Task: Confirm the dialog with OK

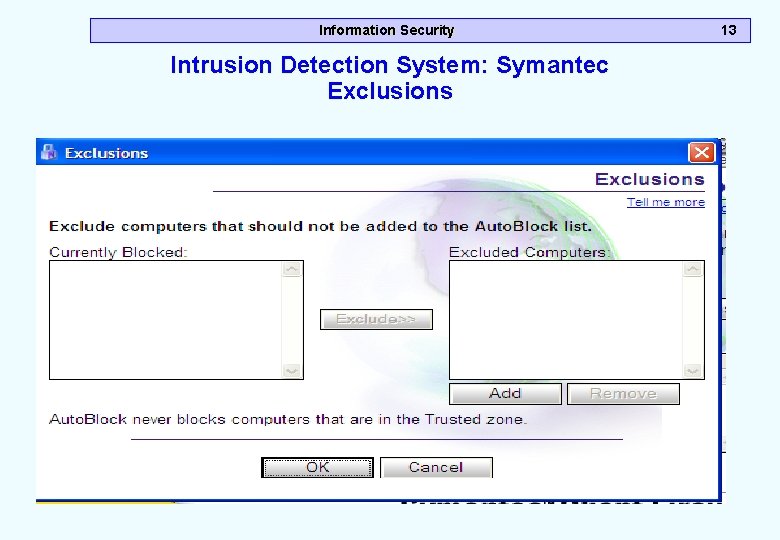Action: click(317, 467)
